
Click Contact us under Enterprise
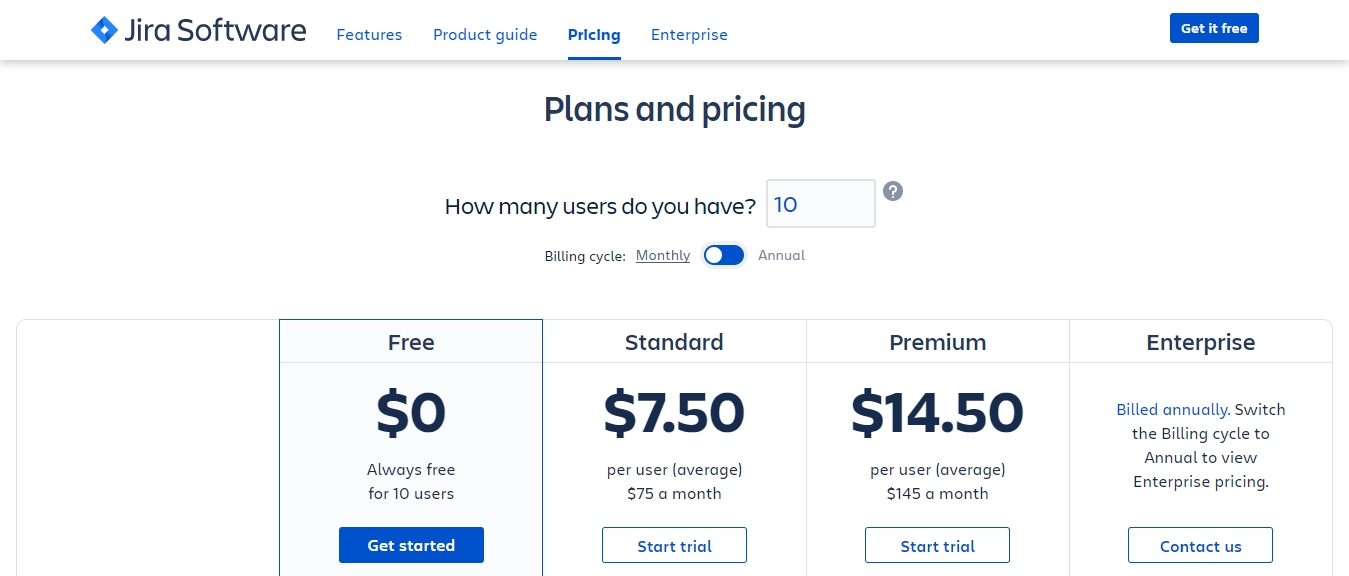pyautogui.click(x=1200, y=546)
